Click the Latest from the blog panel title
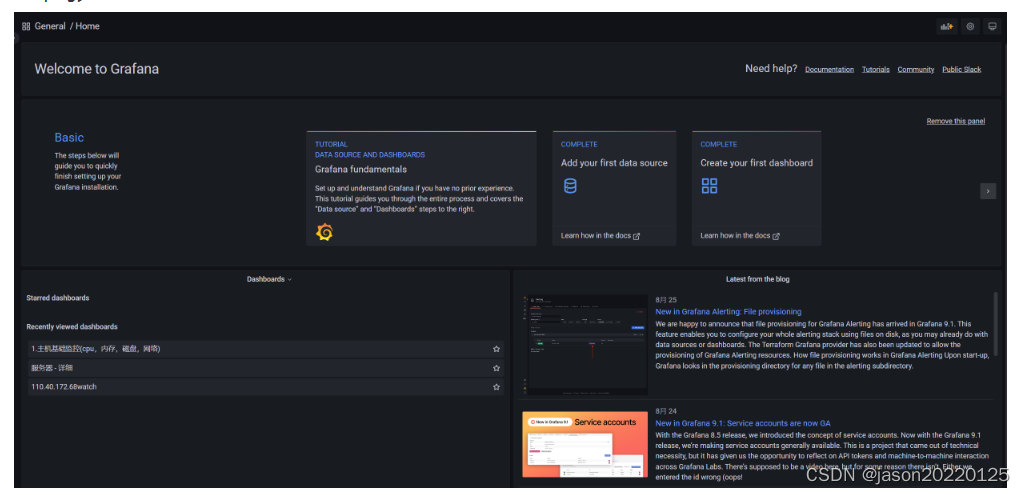The height and width of the screenshot is (495, 1025). [758, 279]
